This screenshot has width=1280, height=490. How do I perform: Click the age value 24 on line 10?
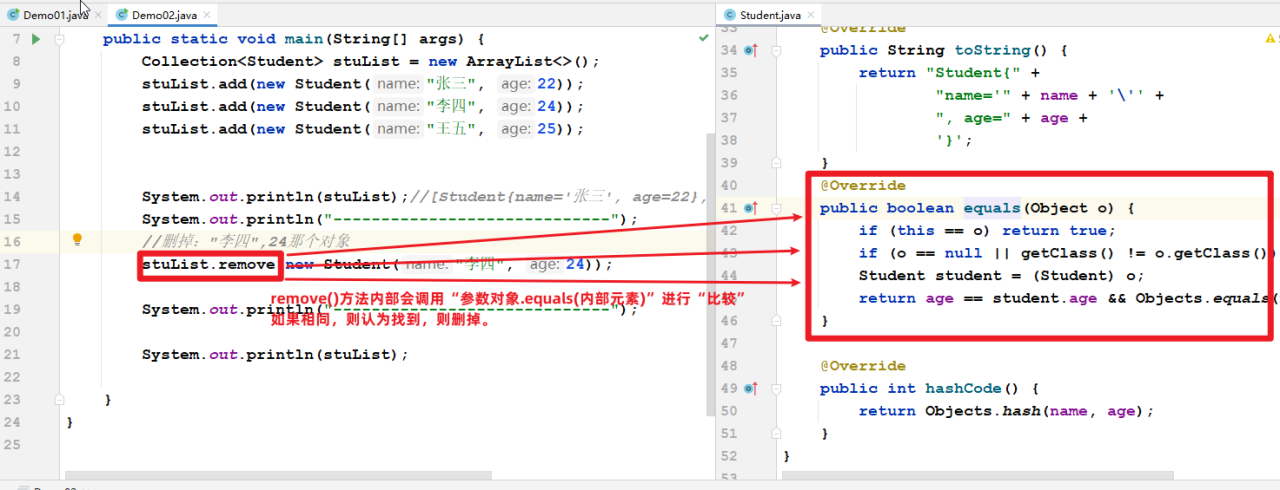(x=546, y=106)
